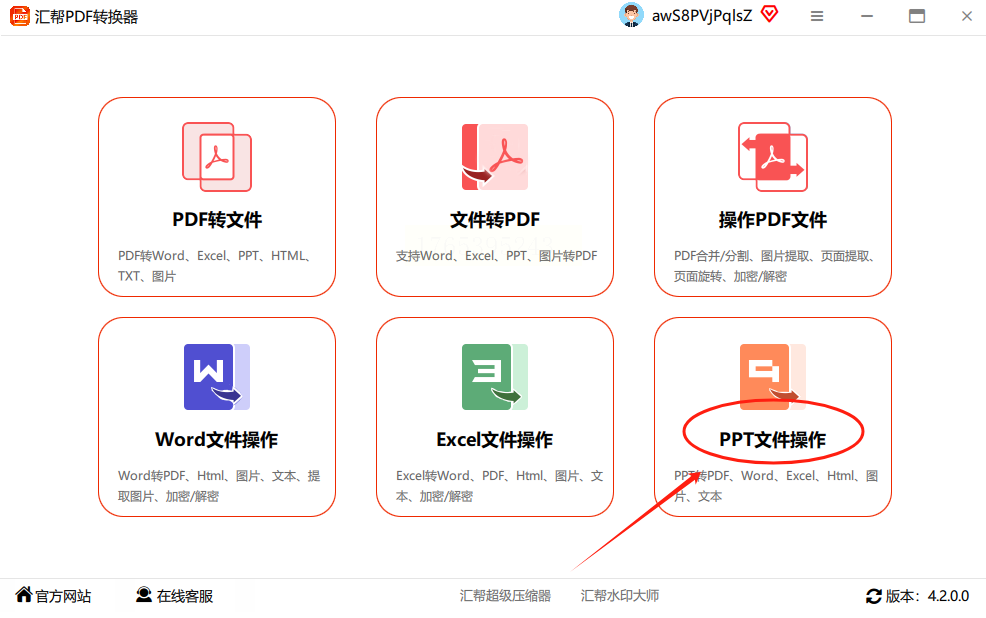Click the red VIP diamond badge

[770, 14]
